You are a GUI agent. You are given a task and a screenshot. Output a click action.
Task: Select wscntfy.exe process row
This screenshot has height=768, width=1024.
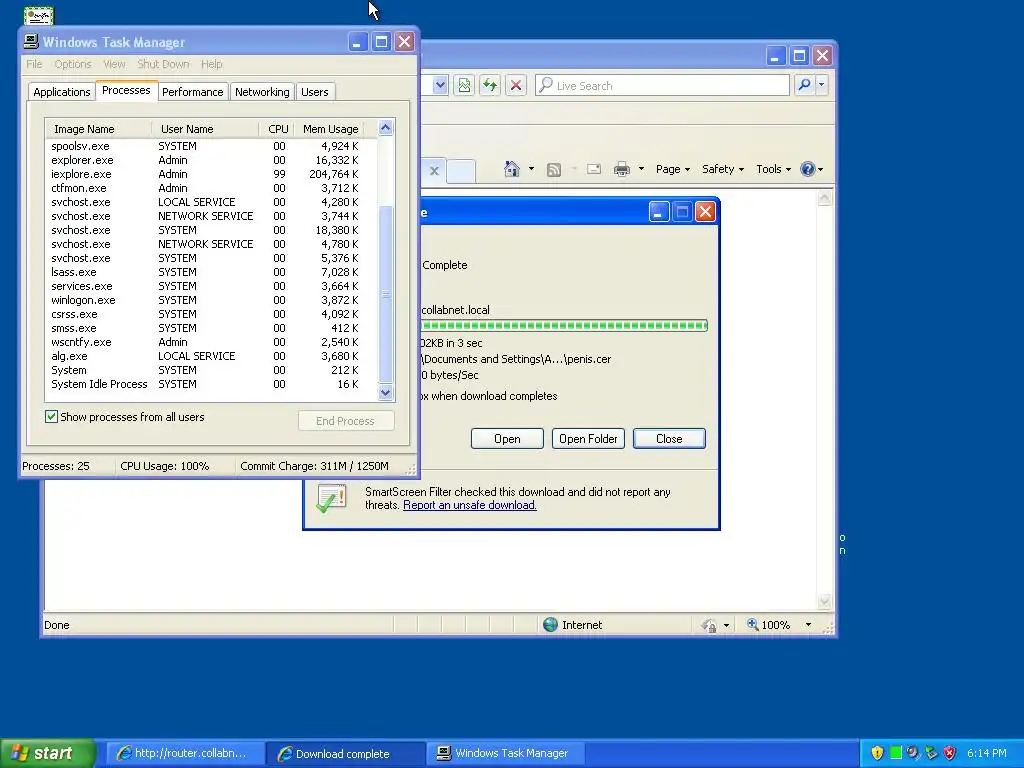click(212, 342)
